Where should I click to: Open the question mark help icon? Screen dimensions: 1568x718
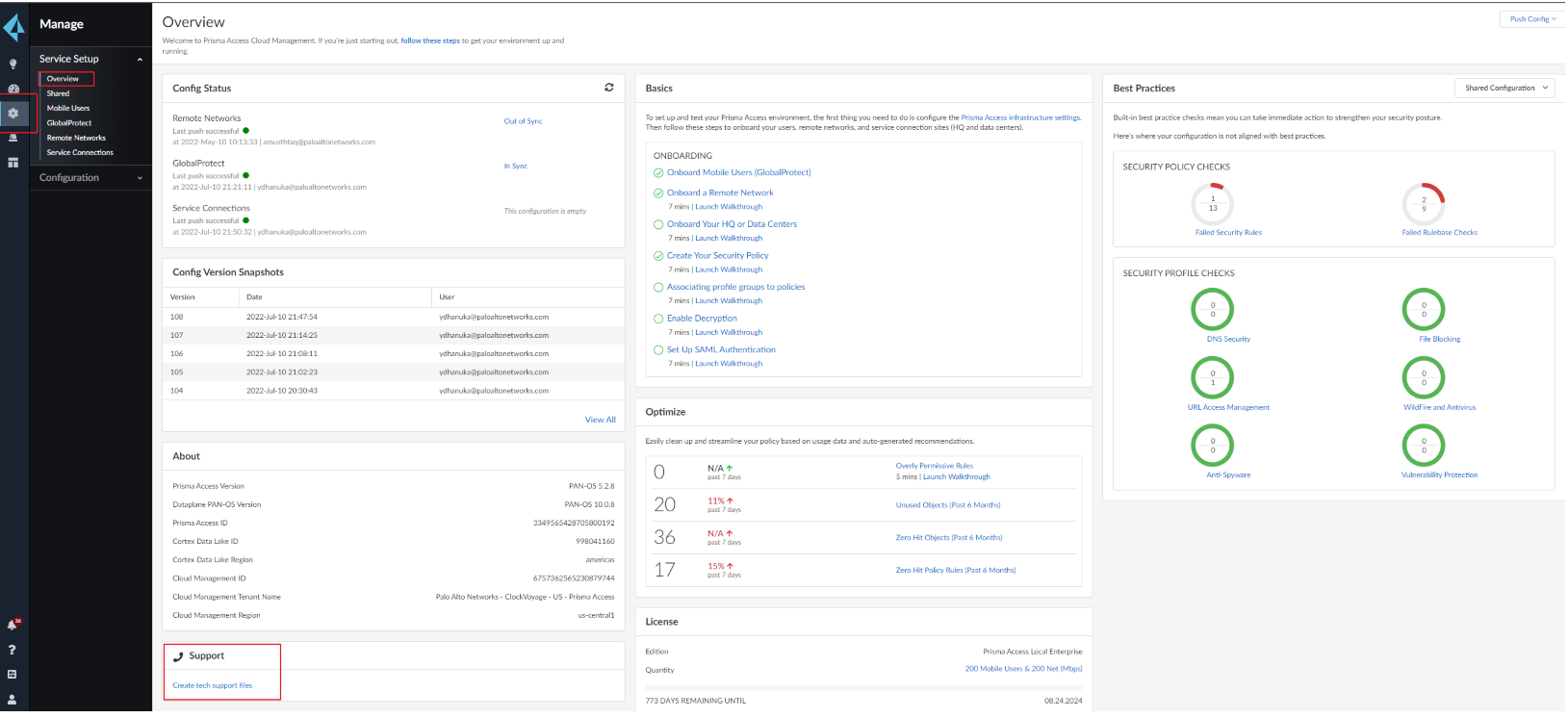(13, 651)
